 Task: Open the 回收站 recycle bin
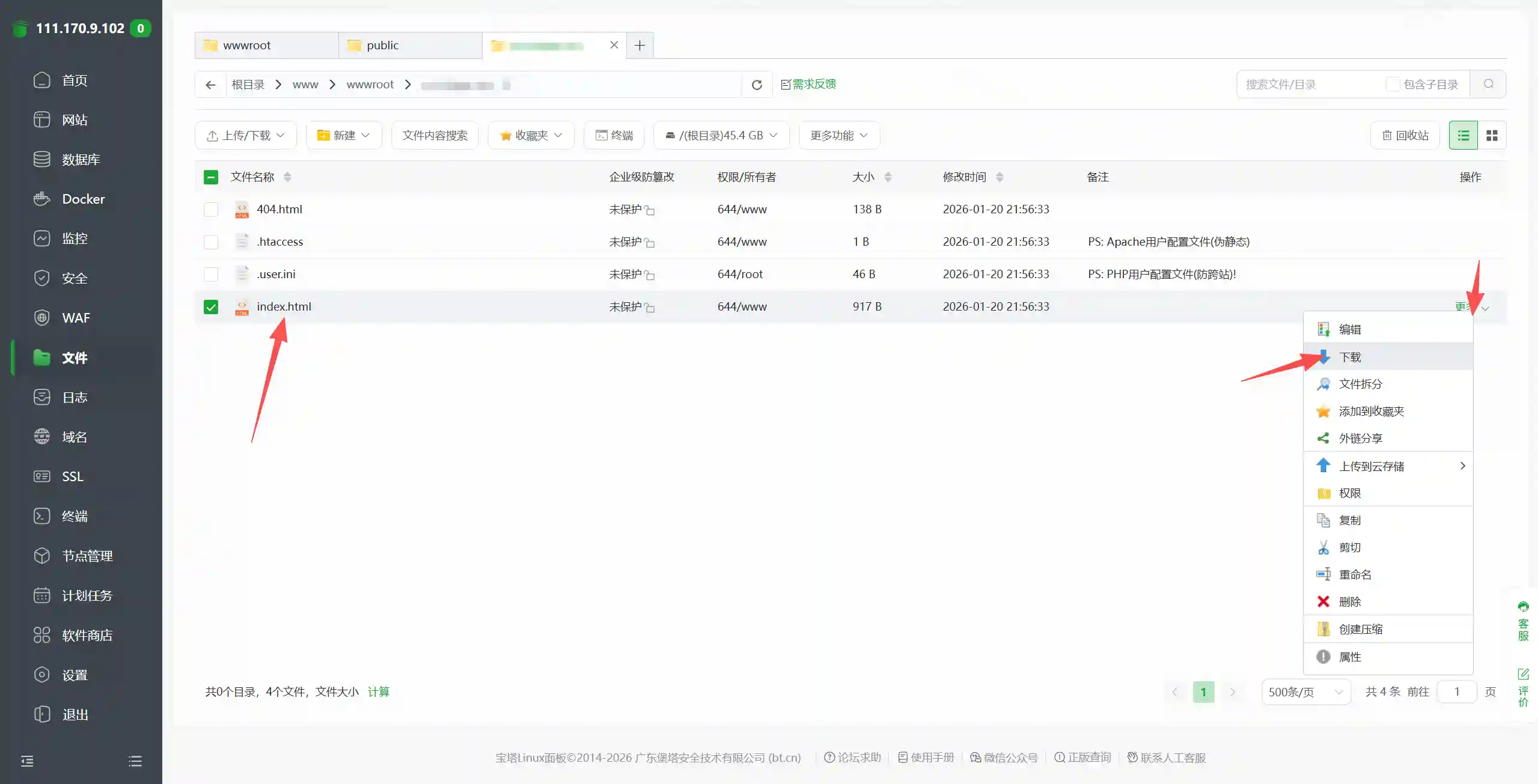click(x=1405, y=135)
